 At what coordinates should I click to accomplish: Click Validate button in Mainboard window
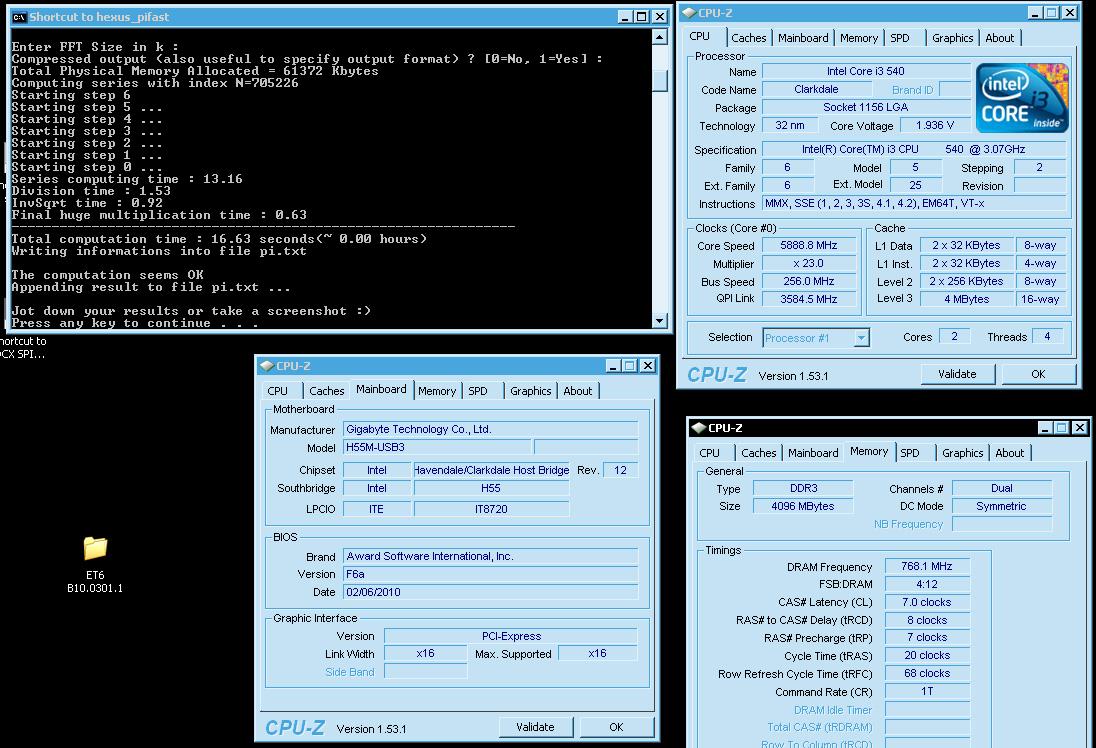point(535,727)
